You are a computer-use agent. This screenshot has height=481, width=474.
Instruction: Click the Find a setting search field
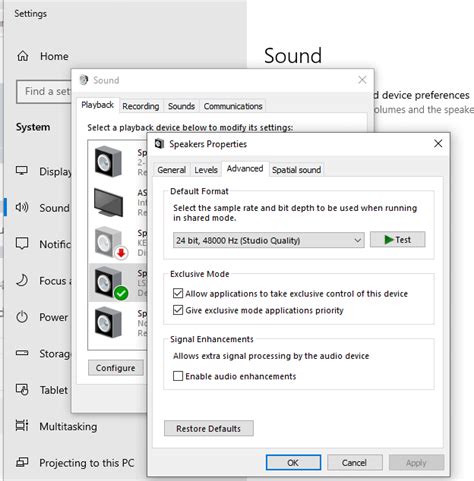pos(44,91)
